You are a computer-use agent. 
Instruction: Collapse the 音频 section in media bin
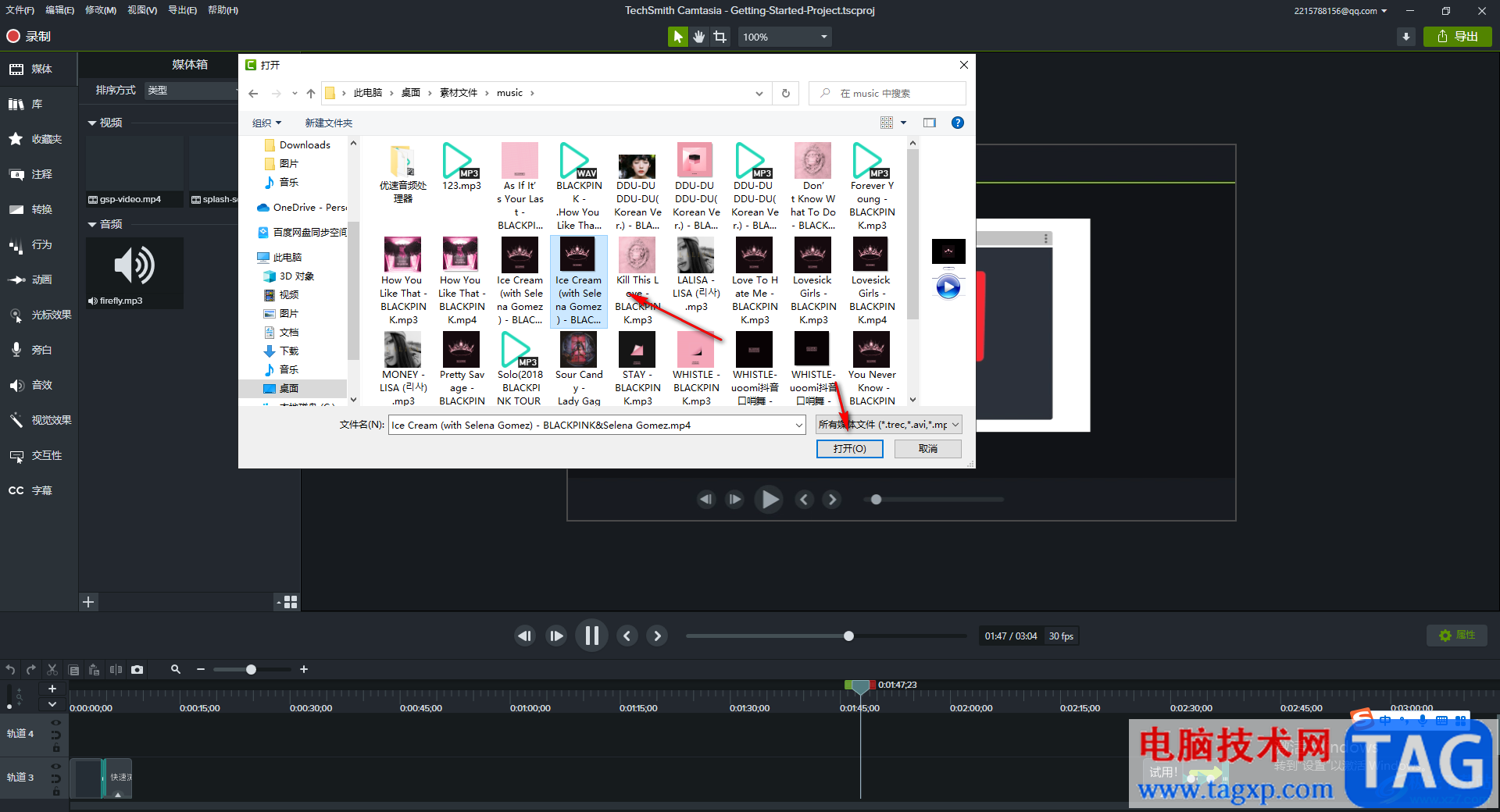pyautogui.click(x=91, y=224)
